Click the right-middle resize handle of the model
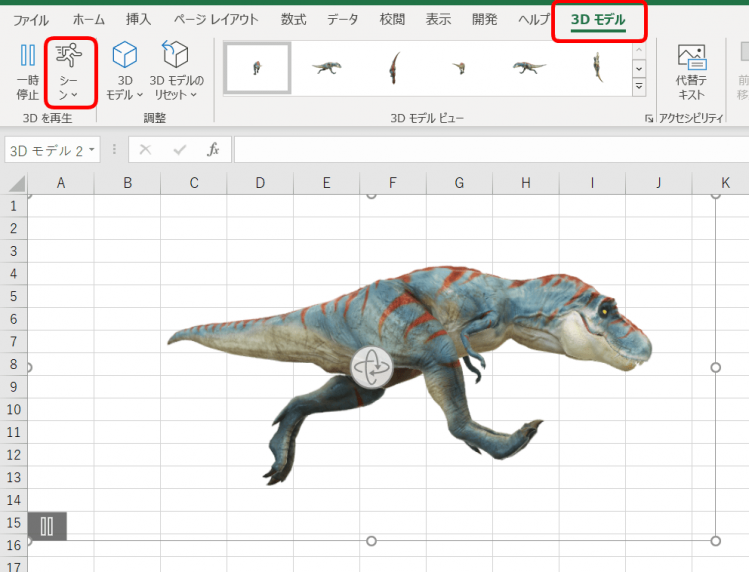The image size is (749, 572). [715, 367]
